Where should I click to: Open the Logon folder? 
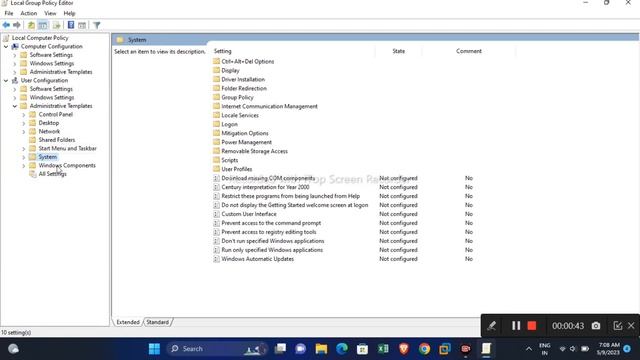coord(229,124)
